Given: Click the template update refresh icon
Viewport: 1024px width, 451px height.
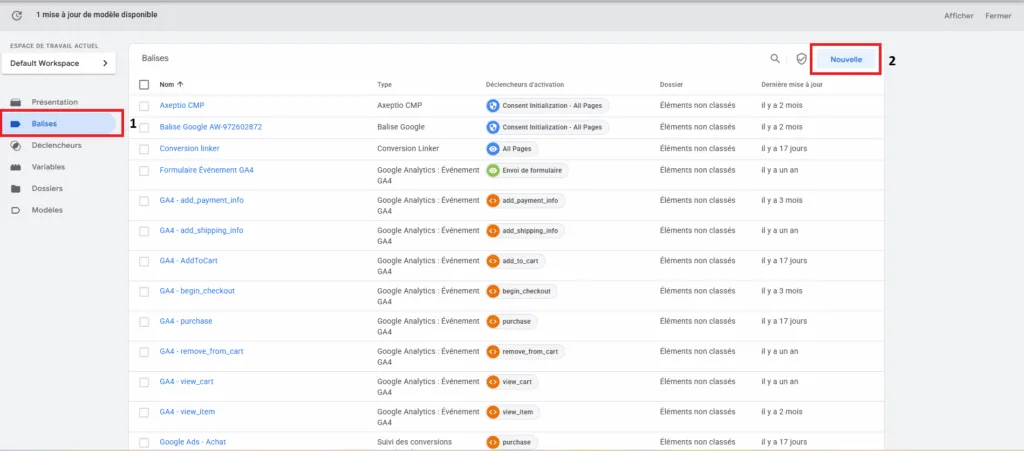Looking at the screenshot, I should pos(17,14).
